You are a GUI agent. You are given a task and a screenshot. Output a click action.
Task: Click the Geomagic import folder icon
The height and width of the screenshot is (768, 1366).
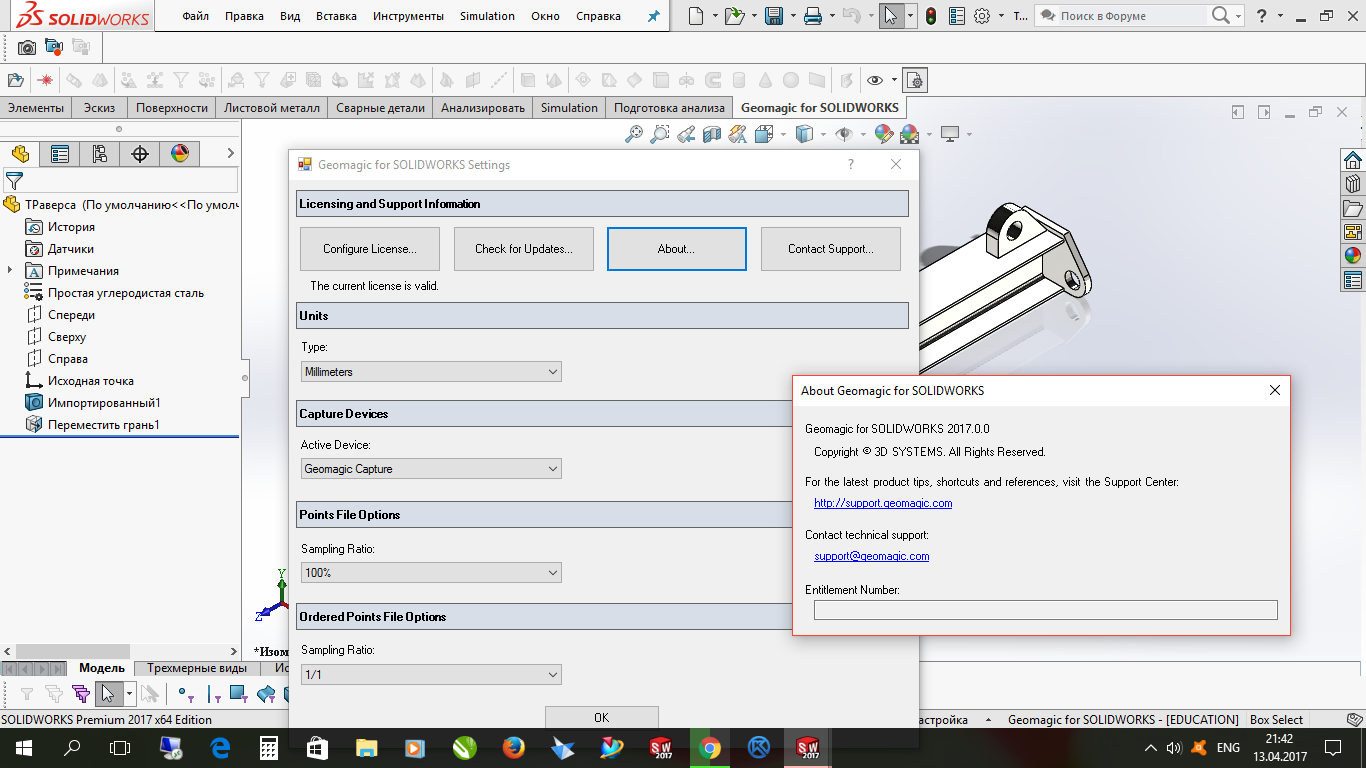pos(15,80)
